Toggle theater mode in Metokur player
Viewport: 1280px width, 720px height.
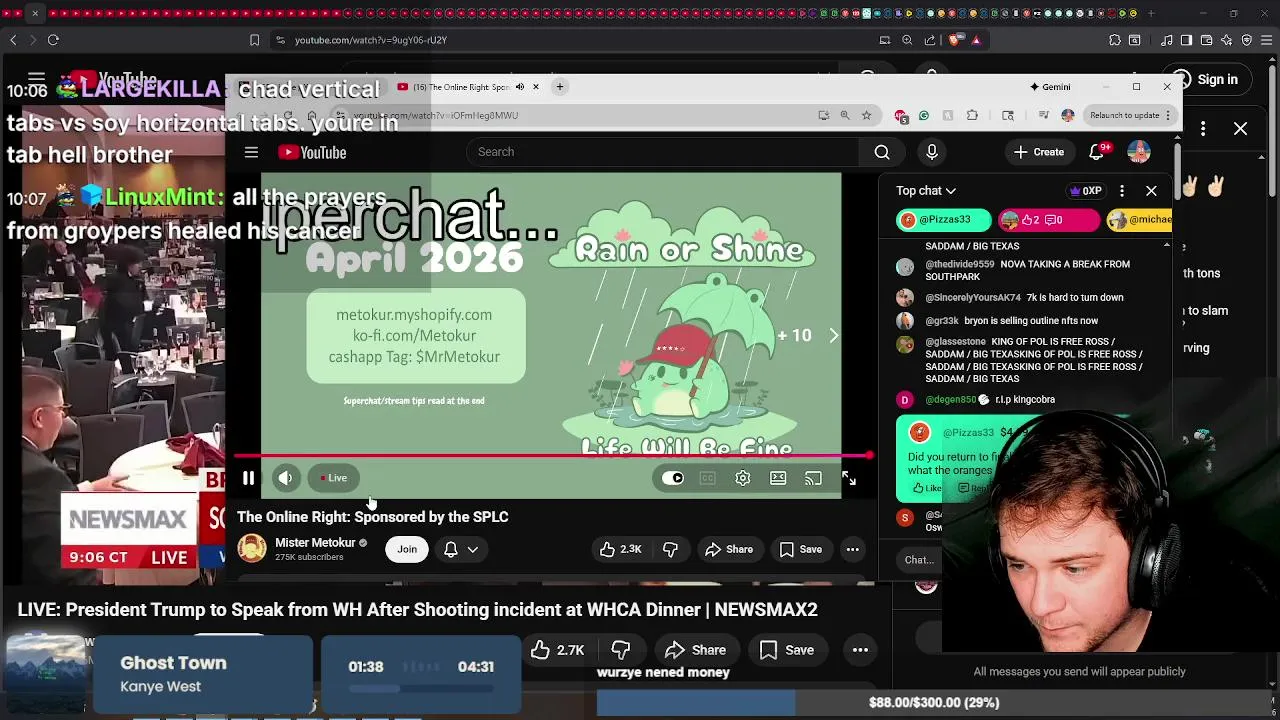(x=778, y=478)
